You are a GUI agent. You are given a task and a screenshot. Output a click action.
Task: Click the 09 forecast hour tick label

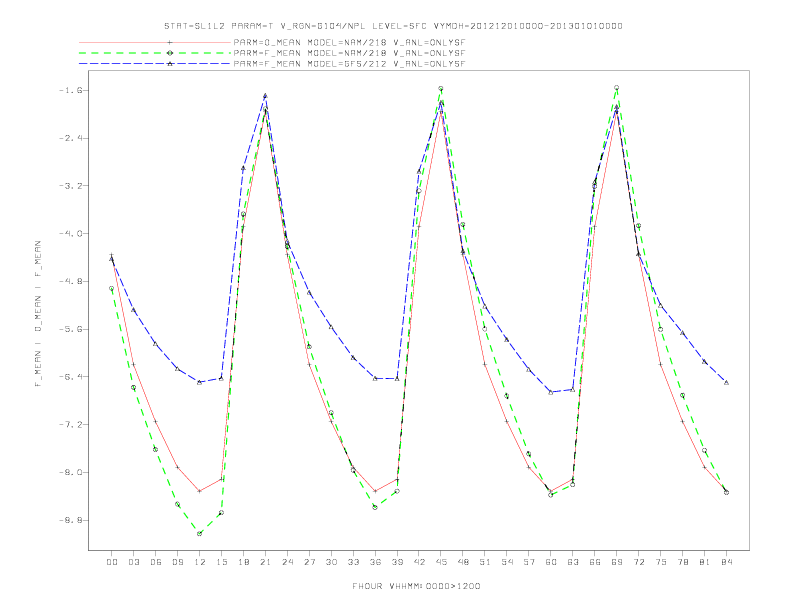click(x=177, y=562)
